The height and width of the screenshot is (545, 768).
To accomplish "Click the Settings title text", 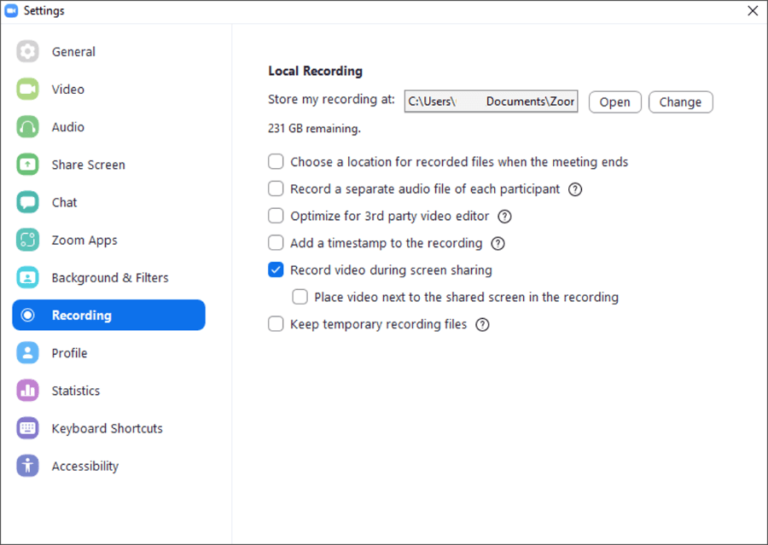I will pyautogui.click(x=44, y=11).
